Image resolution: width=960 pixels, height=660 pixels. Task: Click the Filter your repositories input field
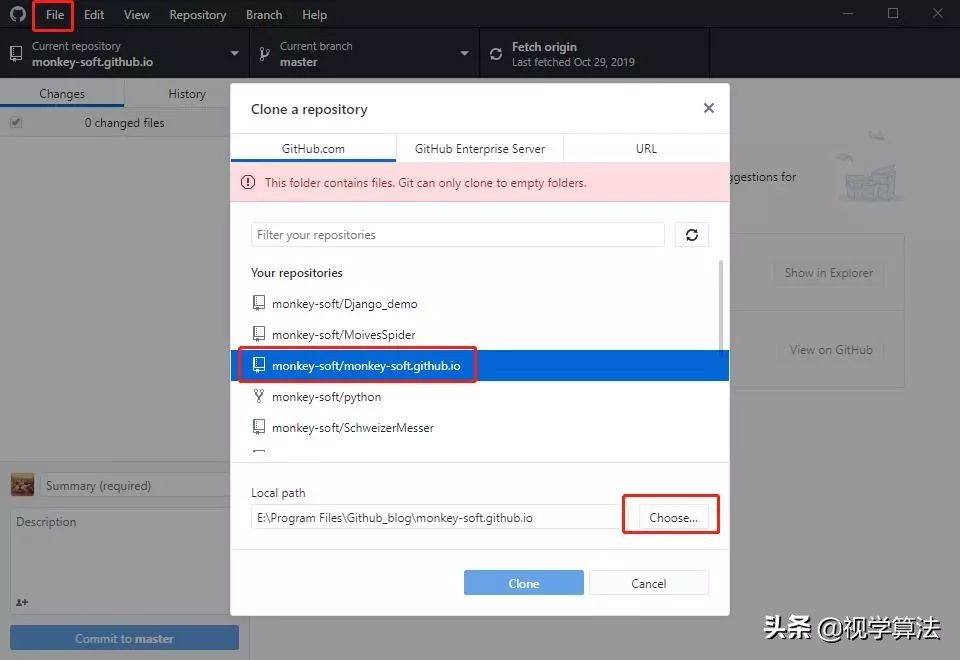[457, 234]
